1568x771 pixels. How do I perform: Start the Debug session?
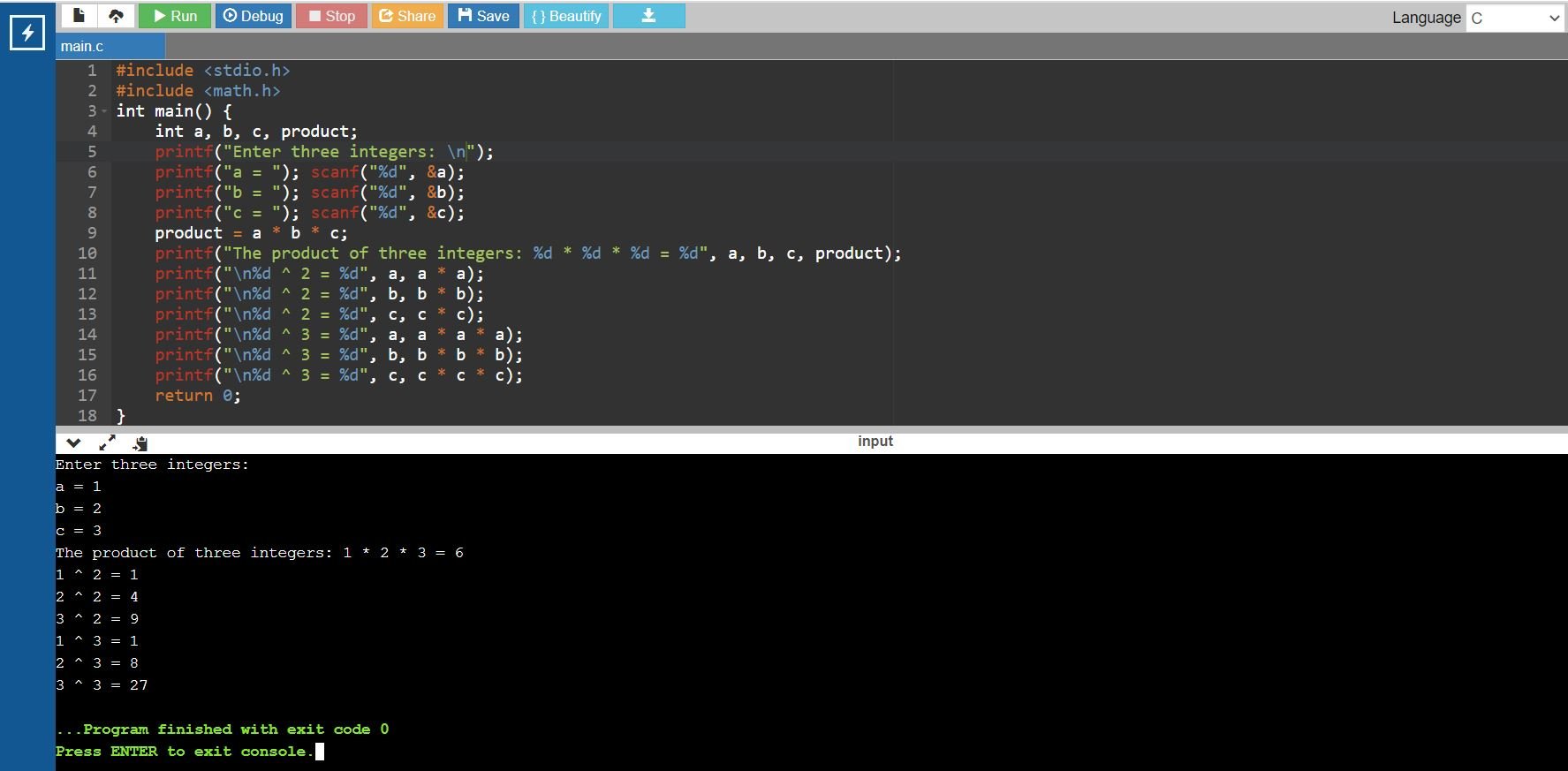(254, 16)
